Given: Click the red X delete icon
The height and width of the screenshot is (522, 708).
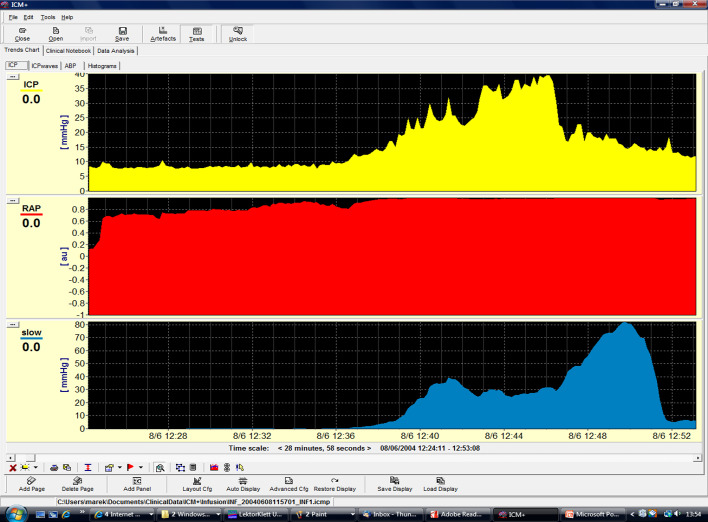Looking at the screenshot, I should click(x=13, y=467).
